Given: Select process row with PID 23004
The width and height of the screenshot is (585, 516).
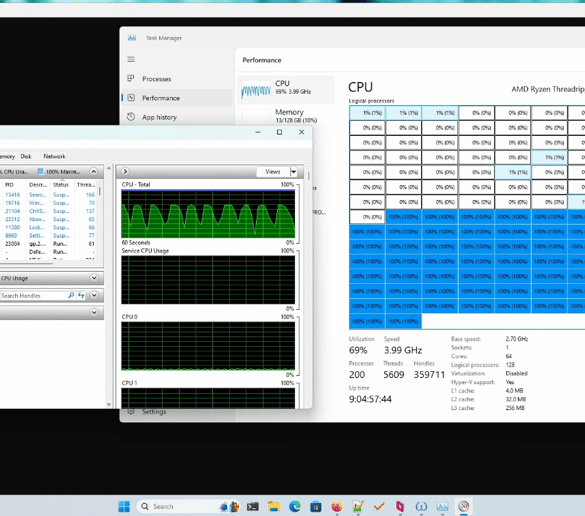Looking at the screenshot, I should [49, 244].
